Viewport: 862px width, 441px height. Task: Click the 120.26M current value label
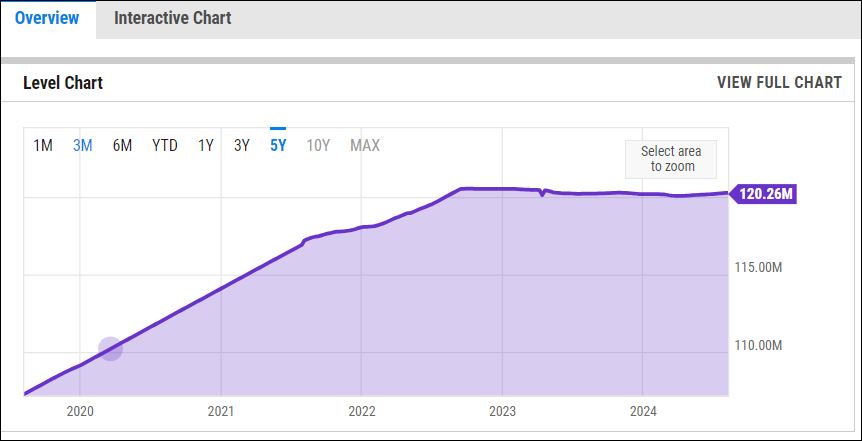click(763, 194)
